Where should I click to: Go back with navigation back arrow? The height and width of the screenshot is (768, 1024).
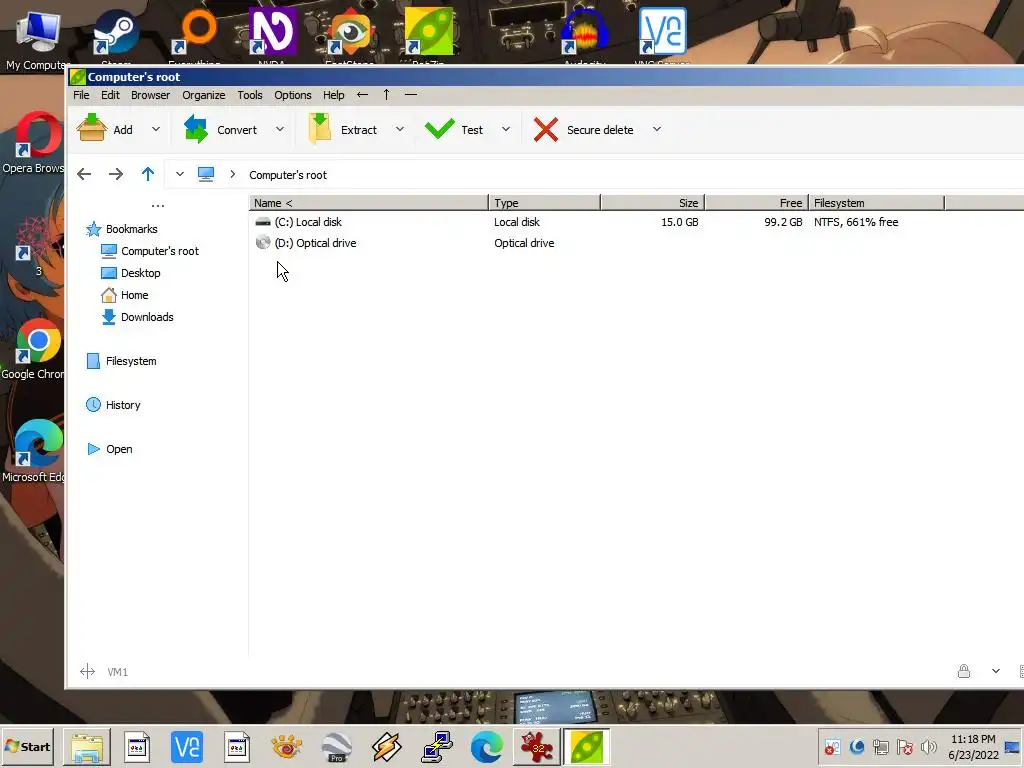point(84,174)
